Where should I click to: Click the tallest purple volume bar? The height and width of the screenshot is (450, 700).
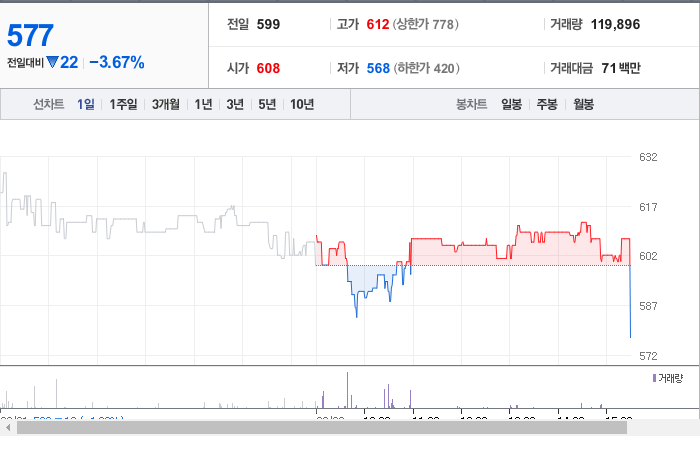pos(347,390)
